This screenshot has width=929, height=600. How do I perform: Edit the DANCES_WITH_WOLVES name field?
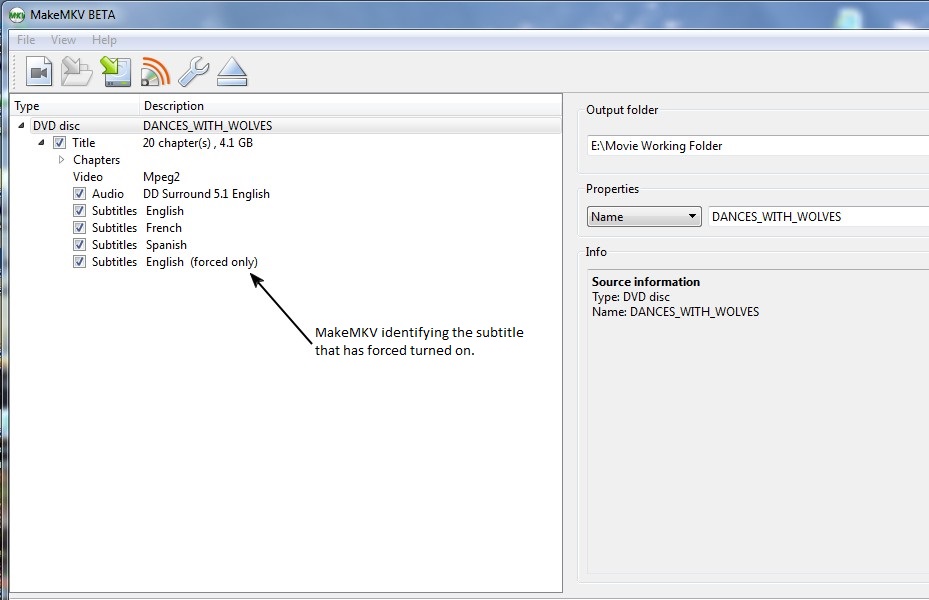818,216
